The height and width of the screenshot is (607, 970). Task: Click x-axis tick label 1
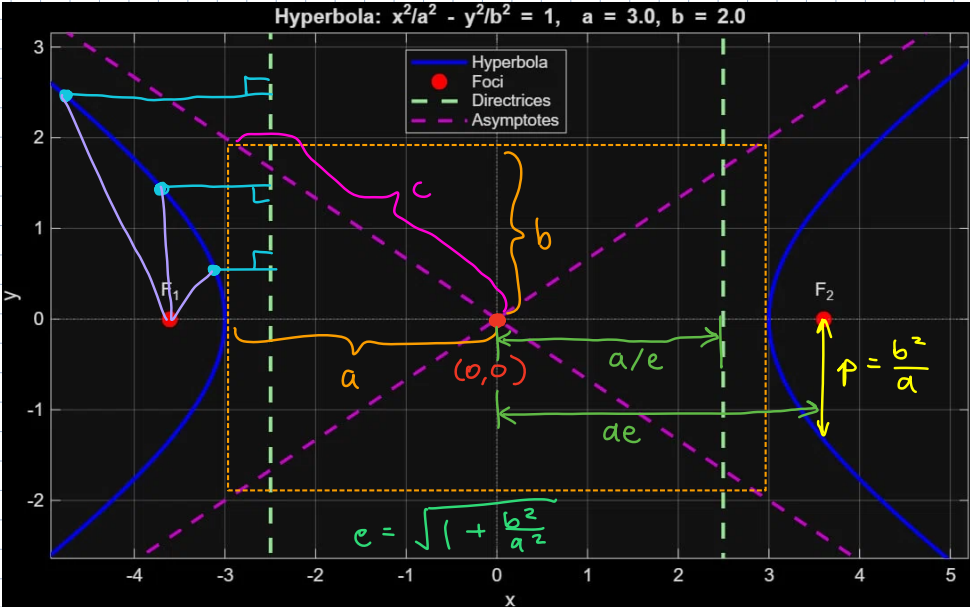tap(588, 575)
